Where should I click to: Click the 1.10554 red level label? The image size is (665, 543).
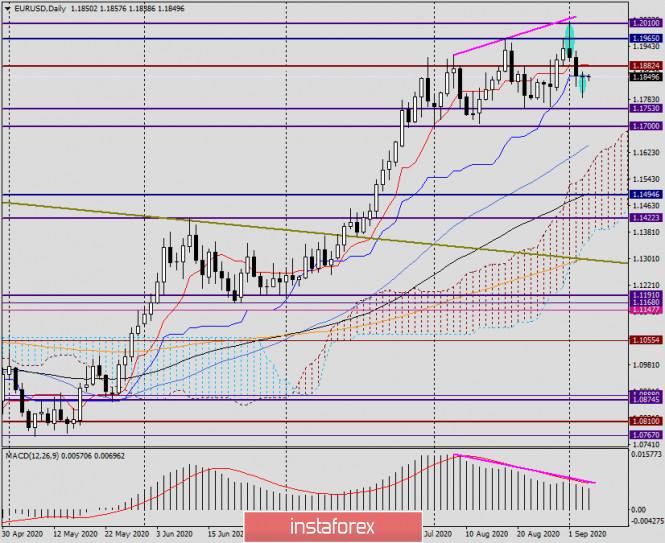(x=645, y=340)
